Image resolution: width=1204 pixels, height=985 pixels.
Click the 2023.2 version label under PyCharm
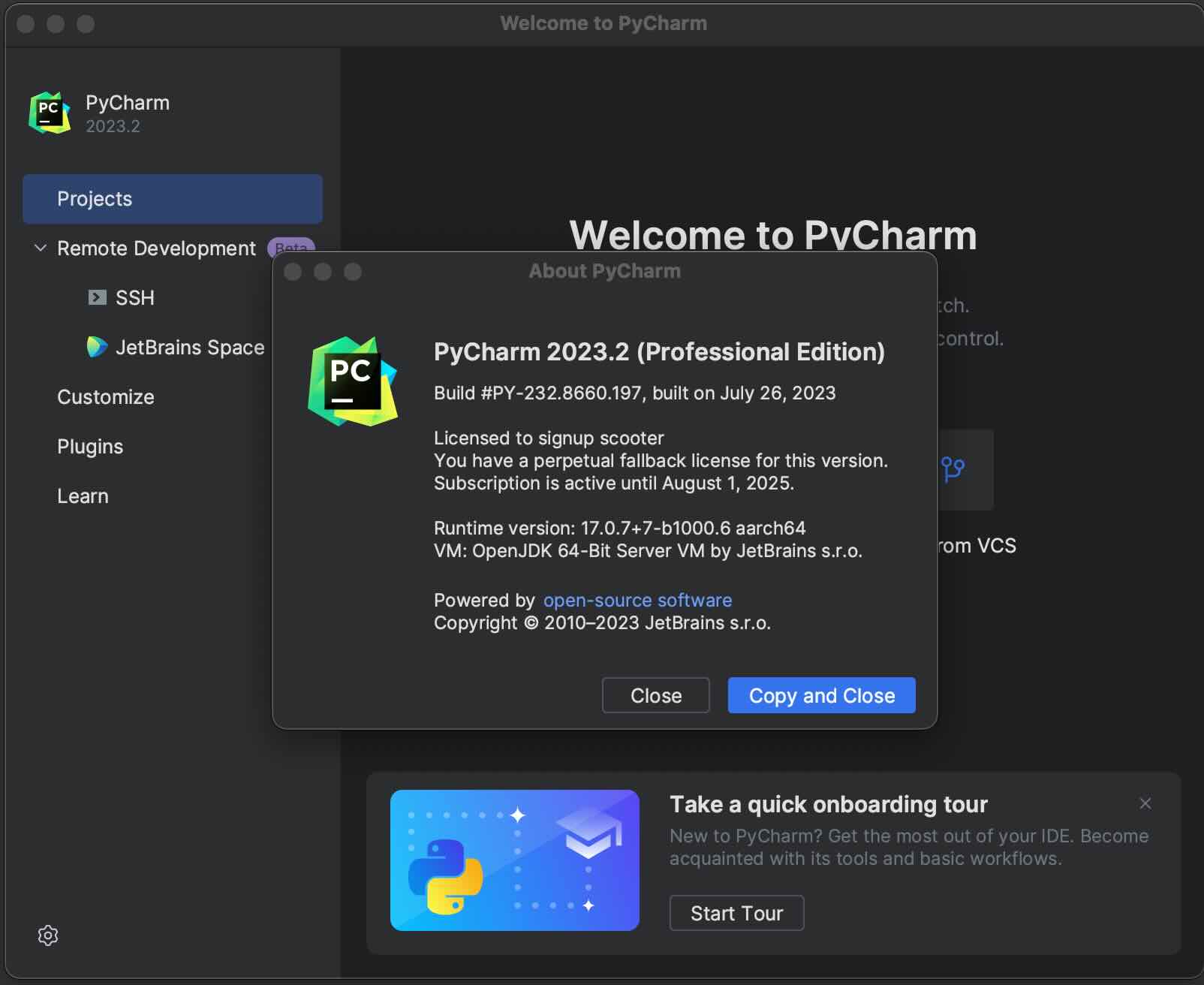(x=113, y=126)
